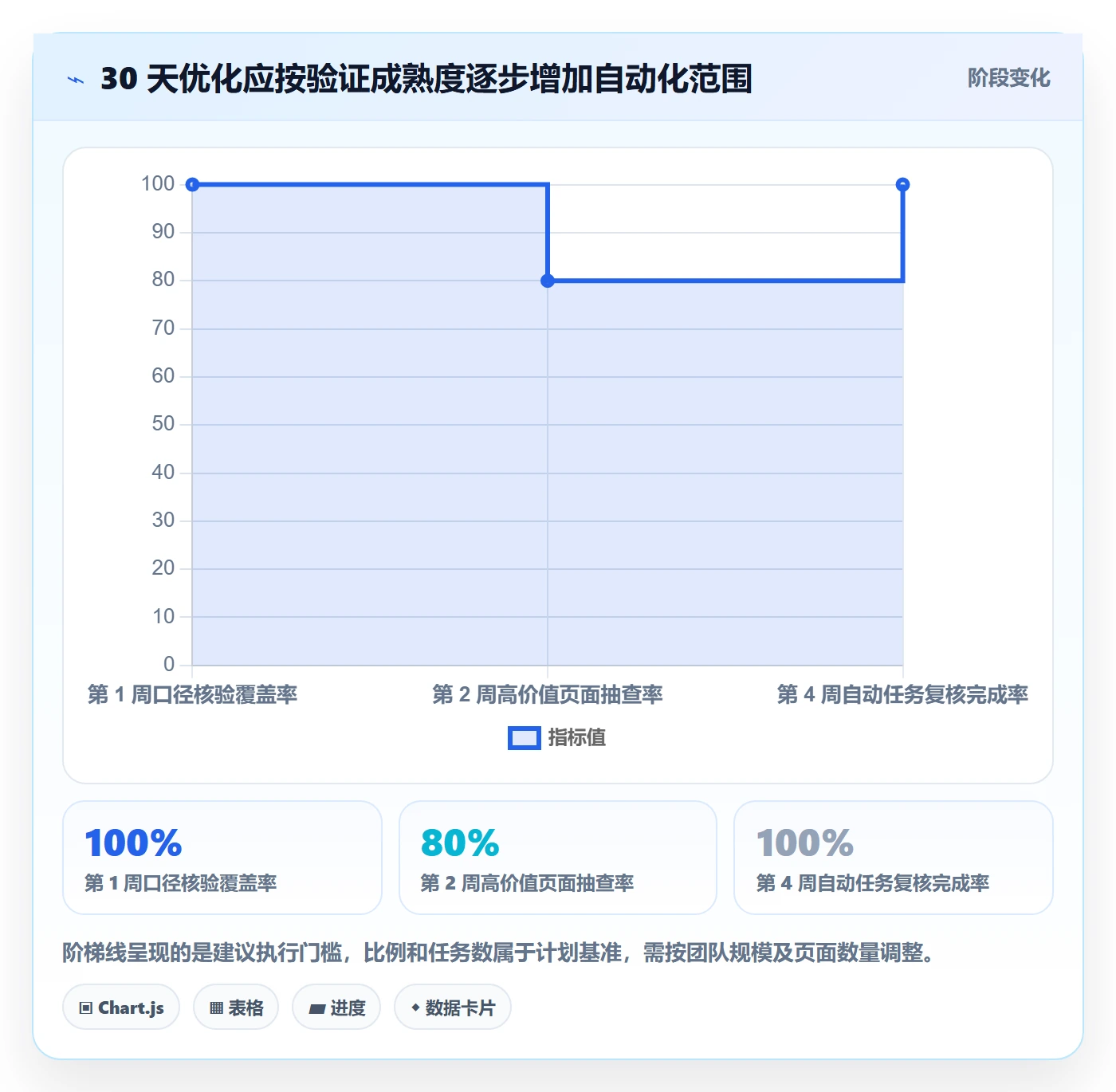The image size is (1116, 1092).
Task: Click the Chart.js tag chip
Action: point(121,1008)
